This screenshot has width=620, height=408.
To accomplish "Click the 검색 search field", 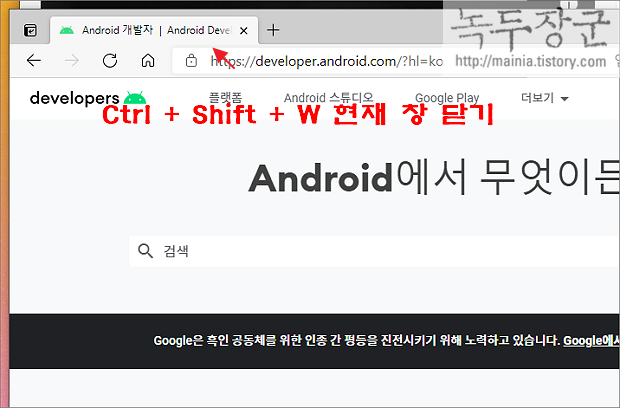I will coord(374,251).
